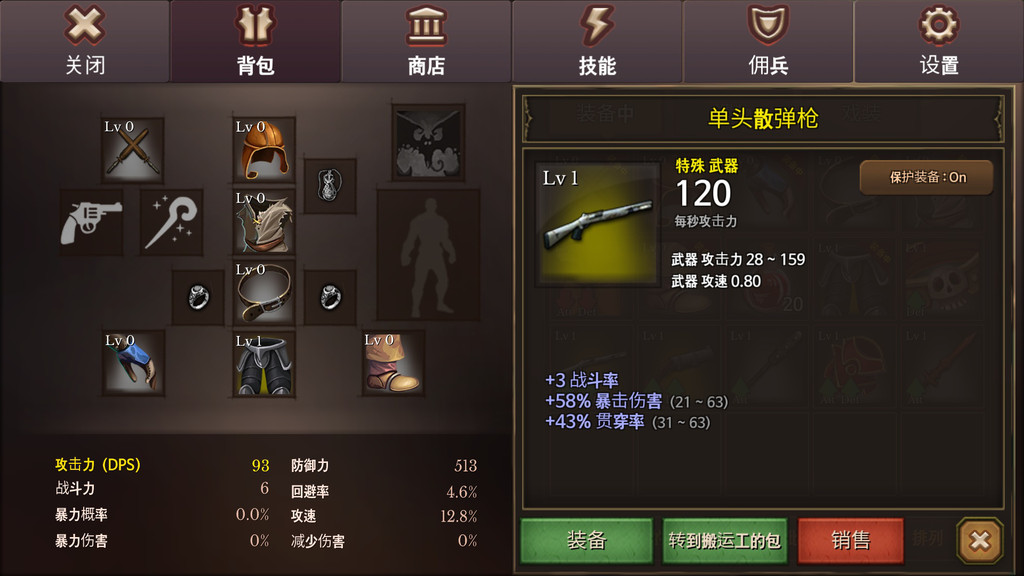Tap the magic staff slot
This screenshot has width=1024, height=576.
[x=172, y=222]
